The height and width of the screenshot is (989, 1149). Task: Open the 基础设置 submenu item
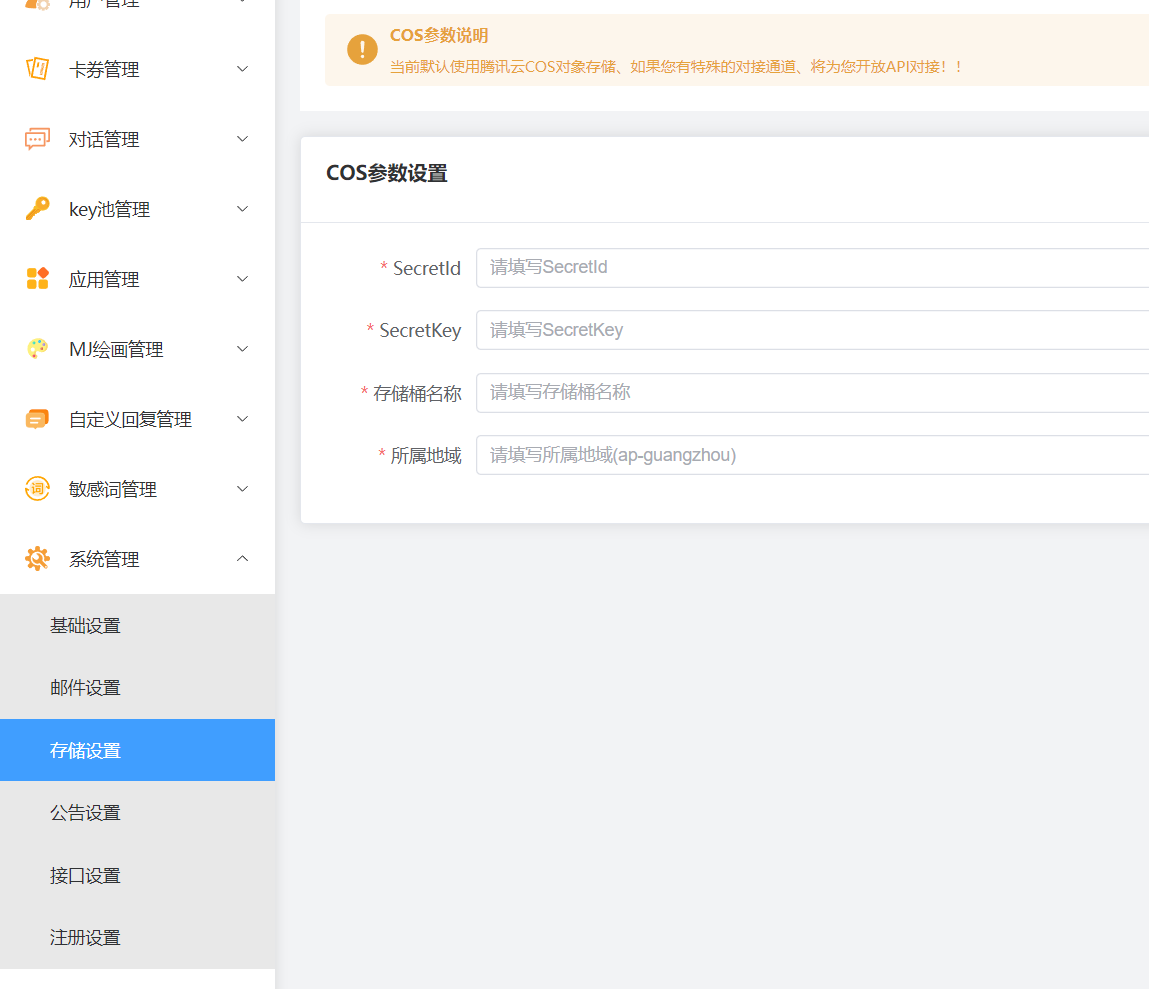pos(85,626)
